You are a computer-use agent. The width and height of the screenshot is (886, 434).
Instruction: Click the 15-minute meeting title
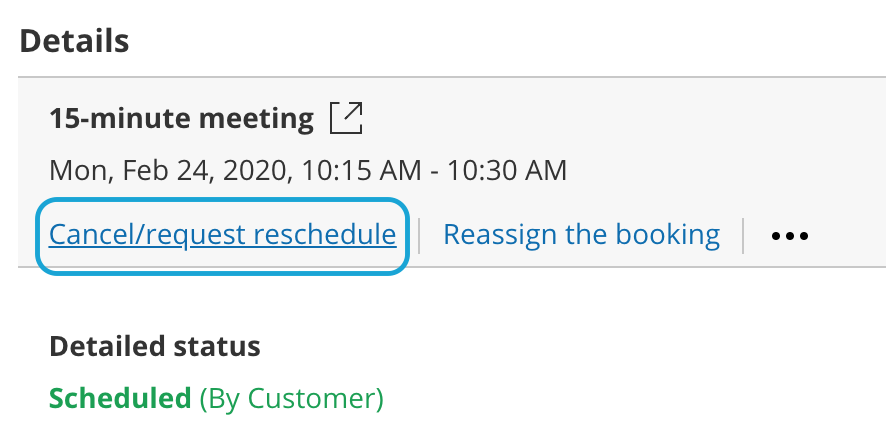point(181,120)
